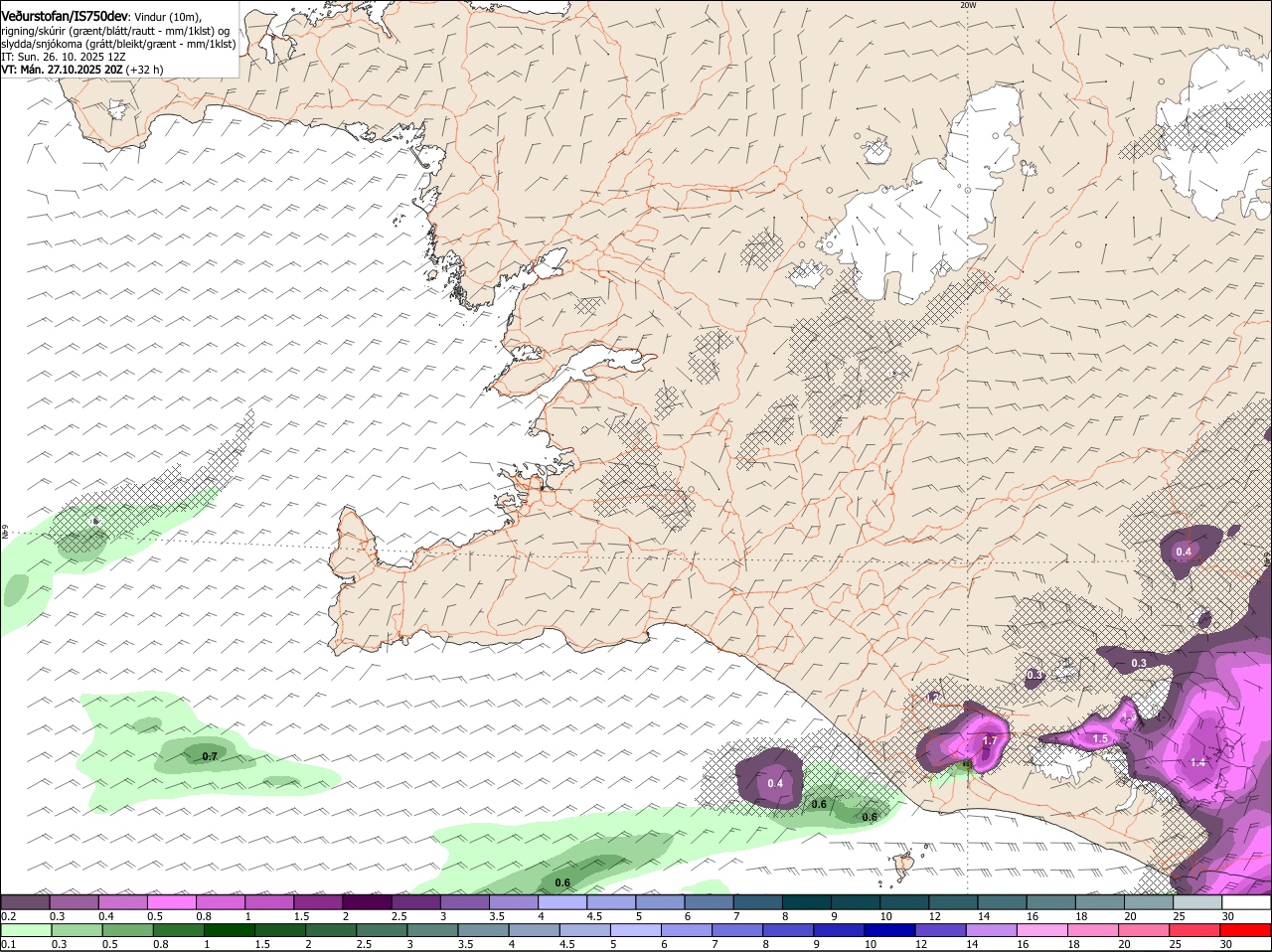
Task: Click the 1.4 snowfall value on the map
Action: (1197, 762)
